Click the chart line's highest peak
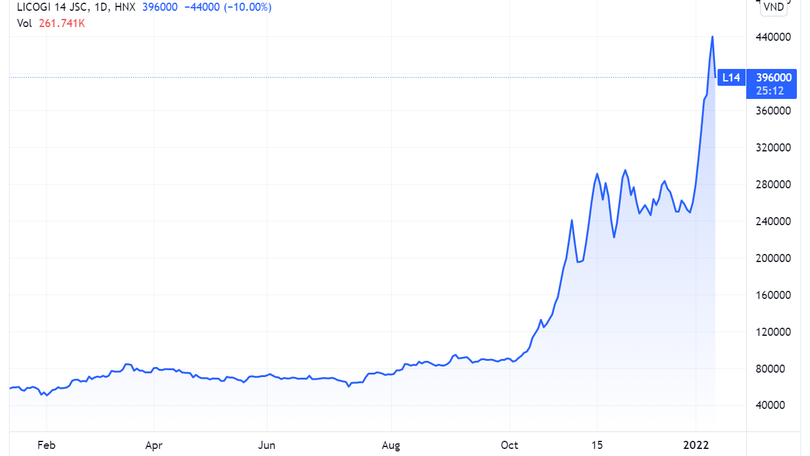810x456 pixels. [x=712, y=37]
